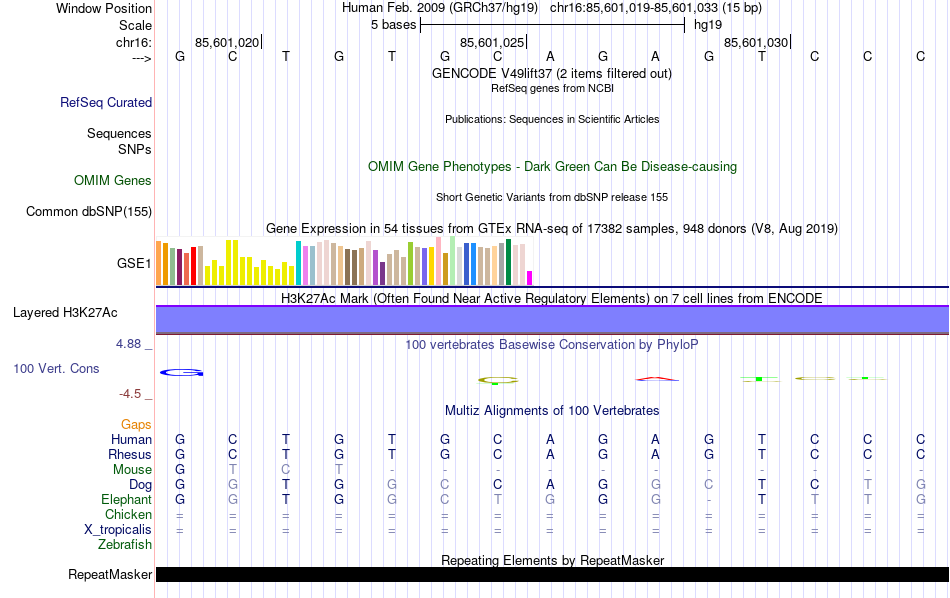
Task: Click the GSE1 gene expression label
Action: coord(134,263)
